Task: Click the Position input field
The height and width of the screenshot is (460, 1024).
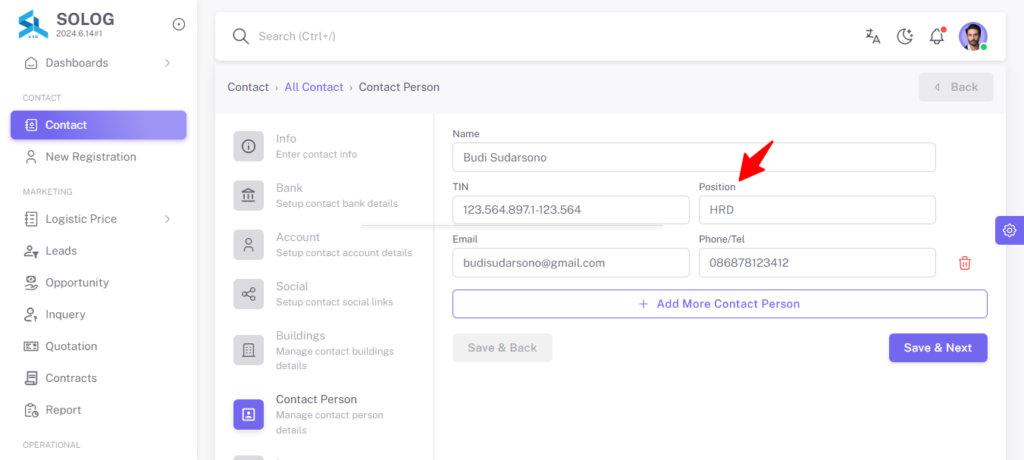Action: click(817, 210)
